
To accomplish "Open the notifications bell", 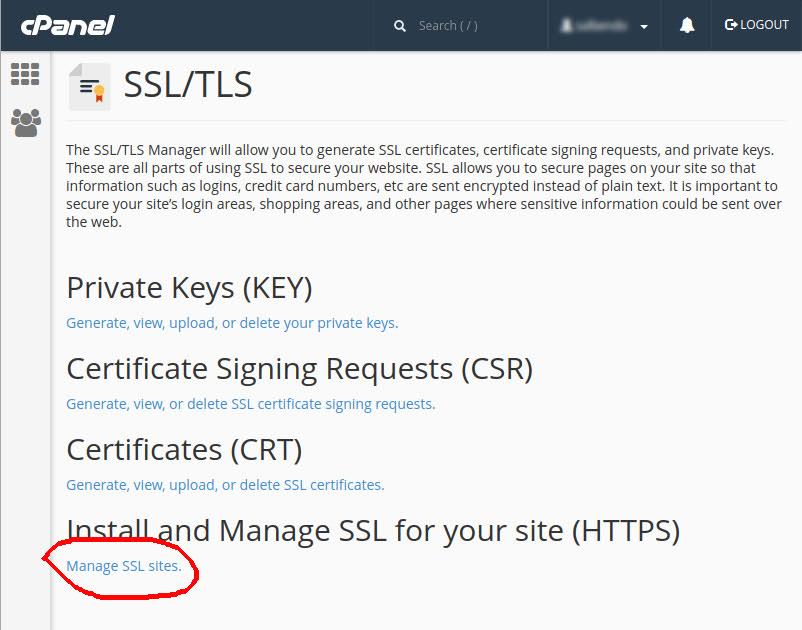I will point(687,25).
